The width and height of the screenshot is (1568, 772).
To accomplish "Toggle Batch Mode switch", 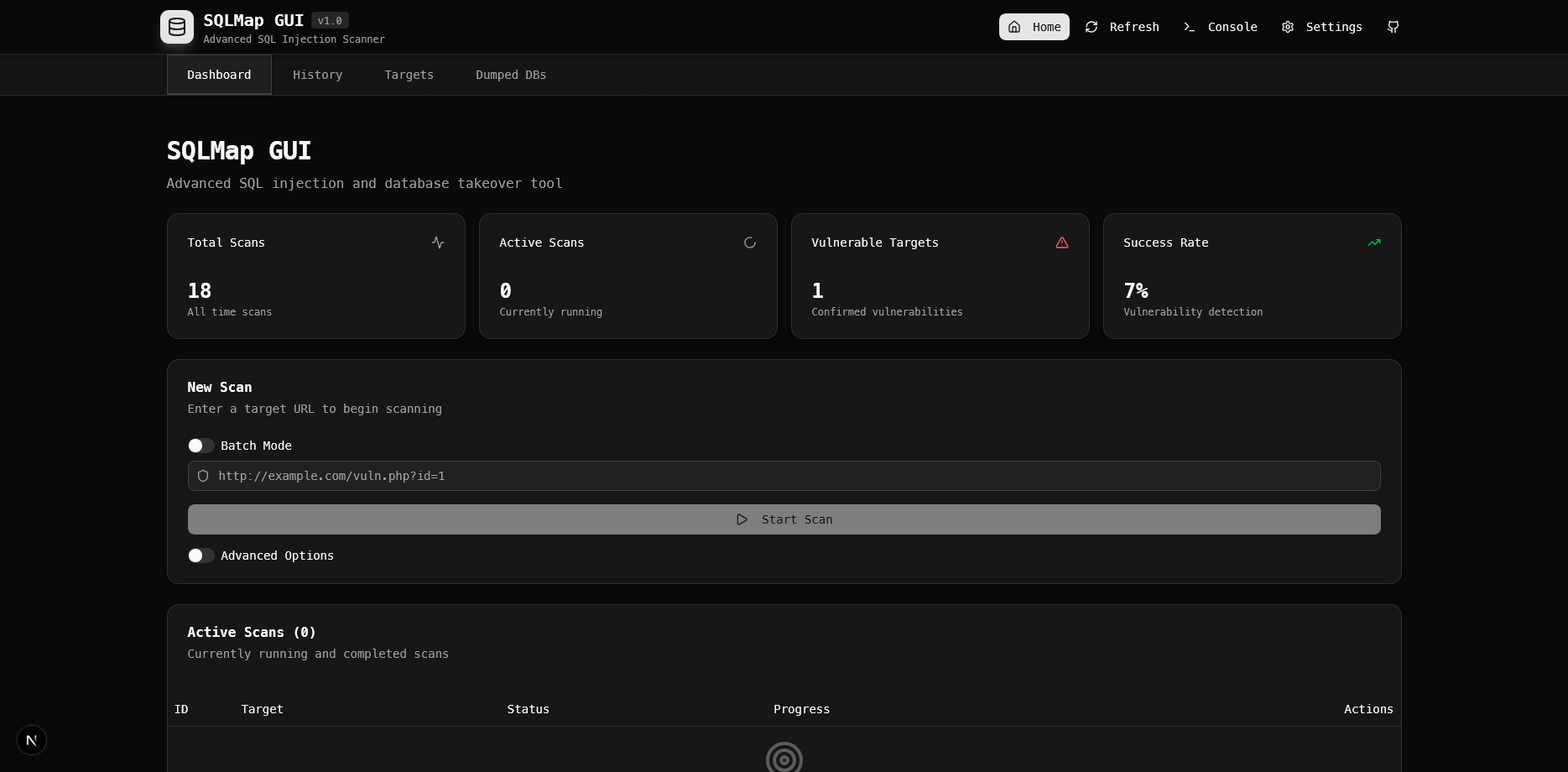I will [x=201, y=446].
